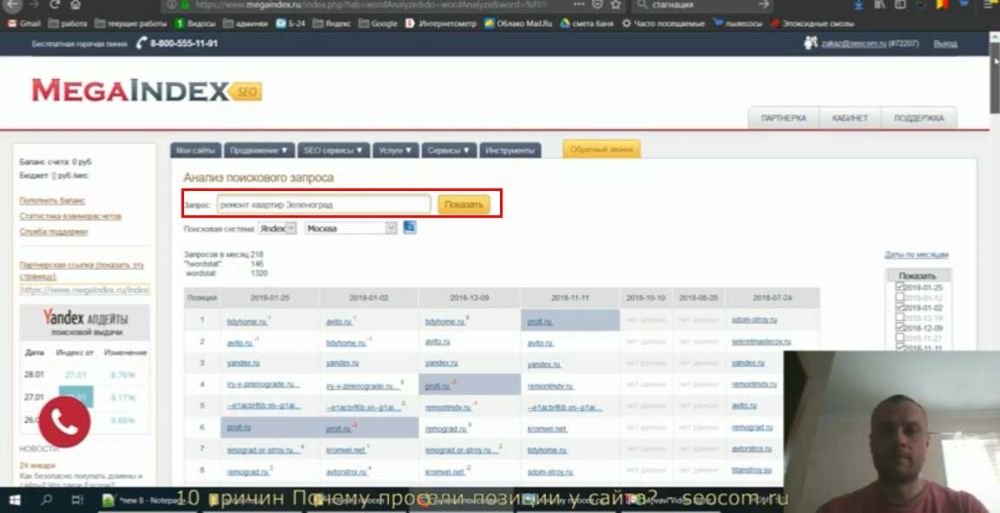Click the red phone callback icon
Viewport: 1000px width, 513px height.
65,423
